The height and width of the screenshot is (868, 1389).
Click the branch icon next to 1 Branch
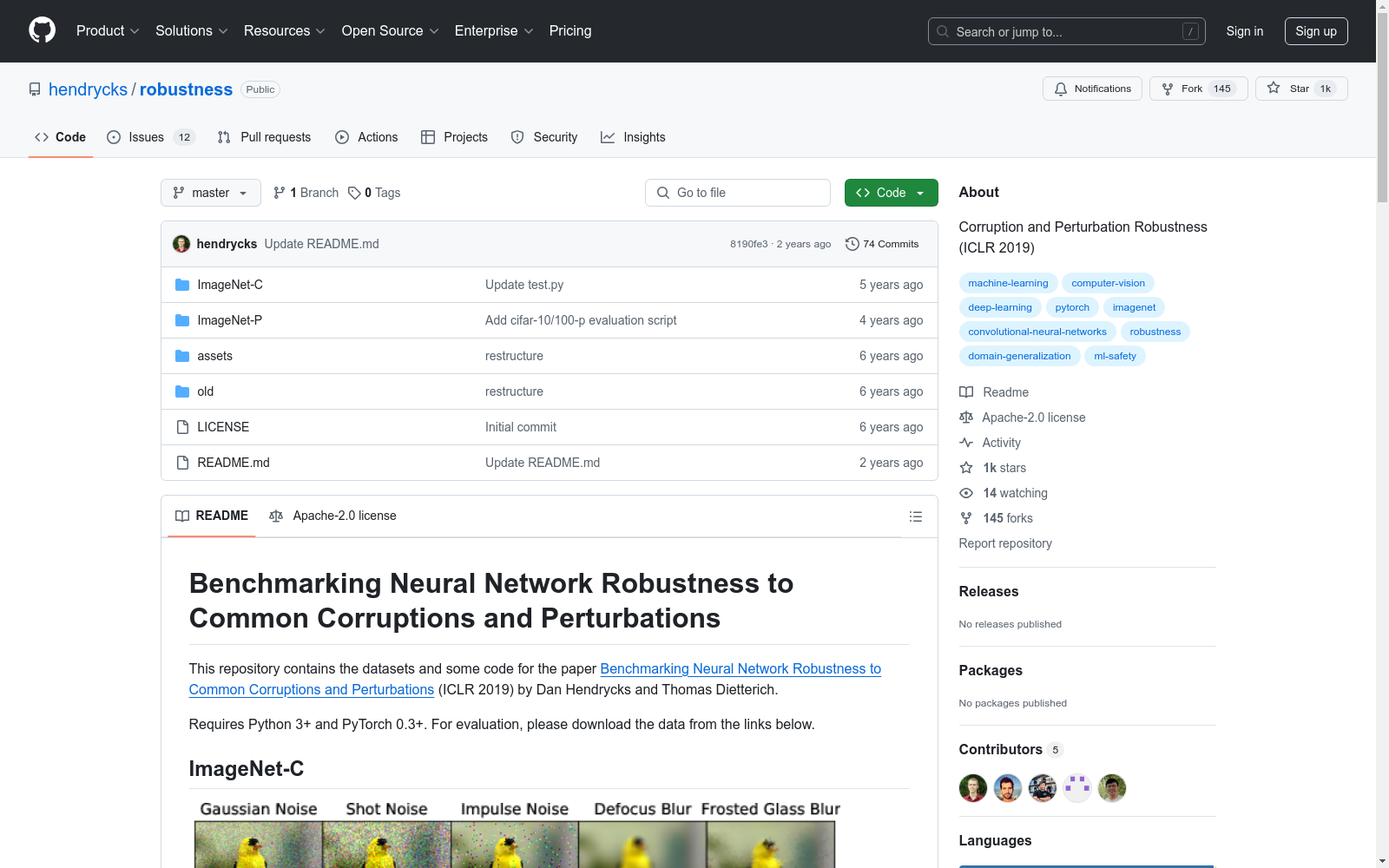[280, 193]
